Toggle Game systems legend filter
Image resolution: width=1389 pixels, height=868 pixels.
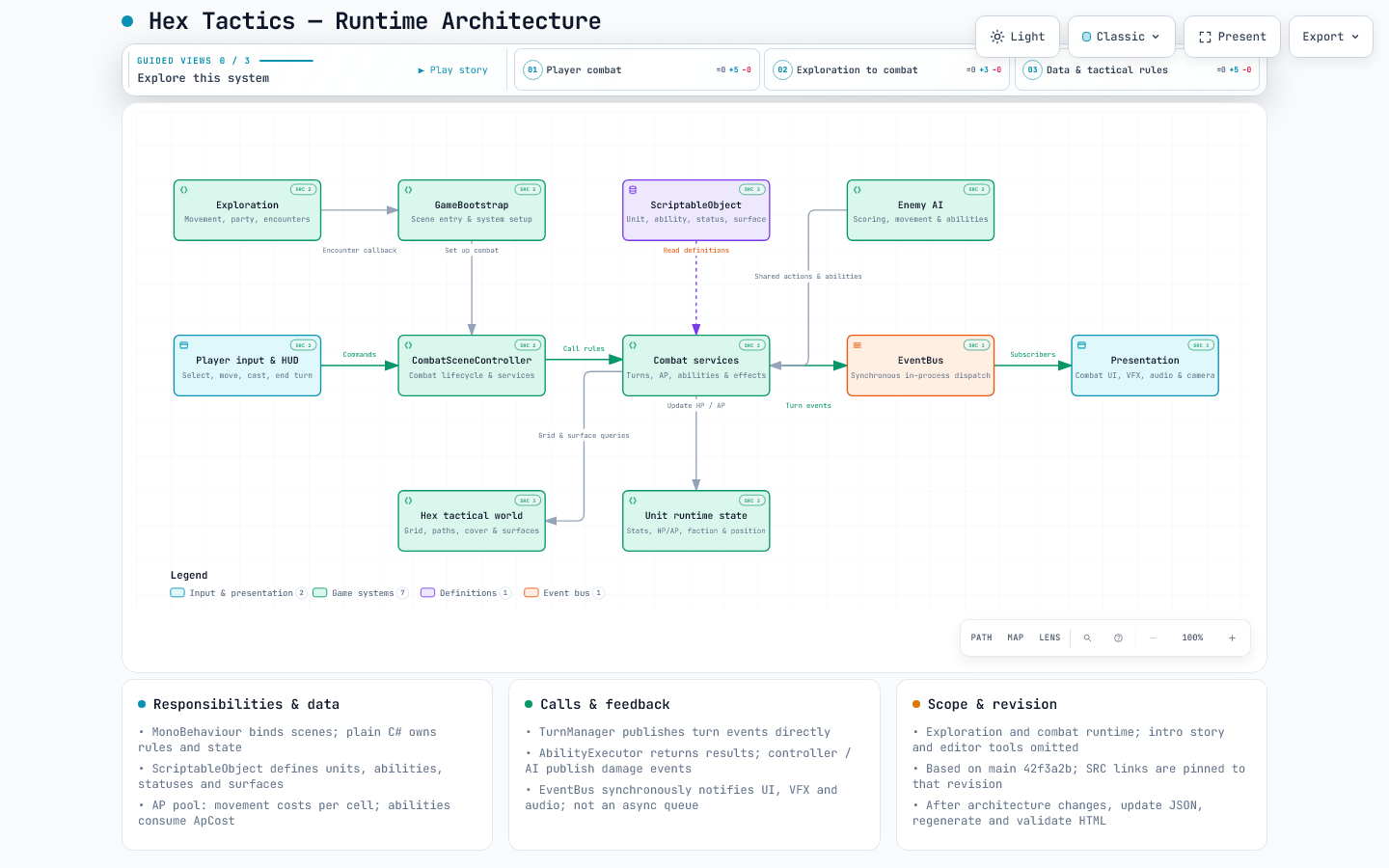361,593
